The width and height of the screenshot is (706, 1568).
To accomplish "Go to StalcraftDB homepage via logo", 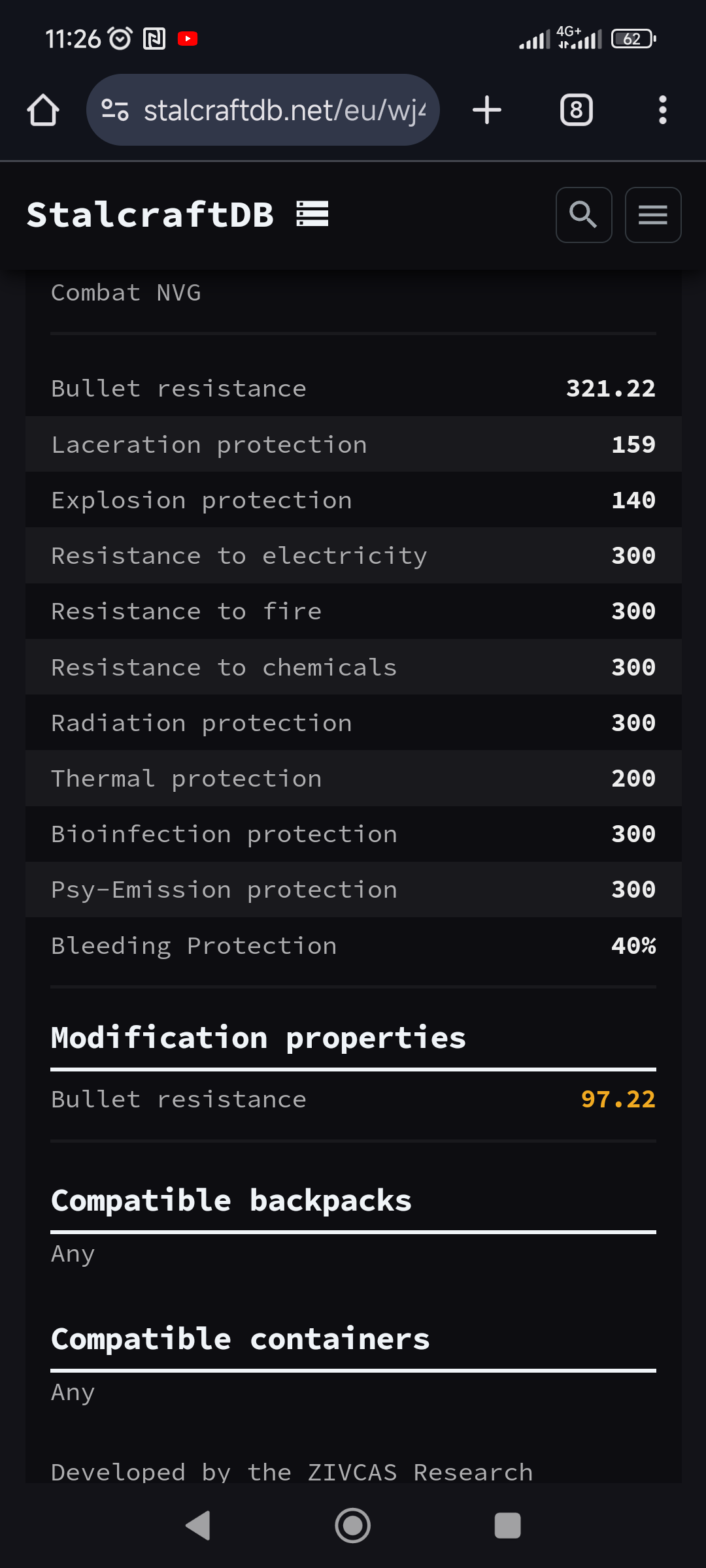I will coord(150,214).
